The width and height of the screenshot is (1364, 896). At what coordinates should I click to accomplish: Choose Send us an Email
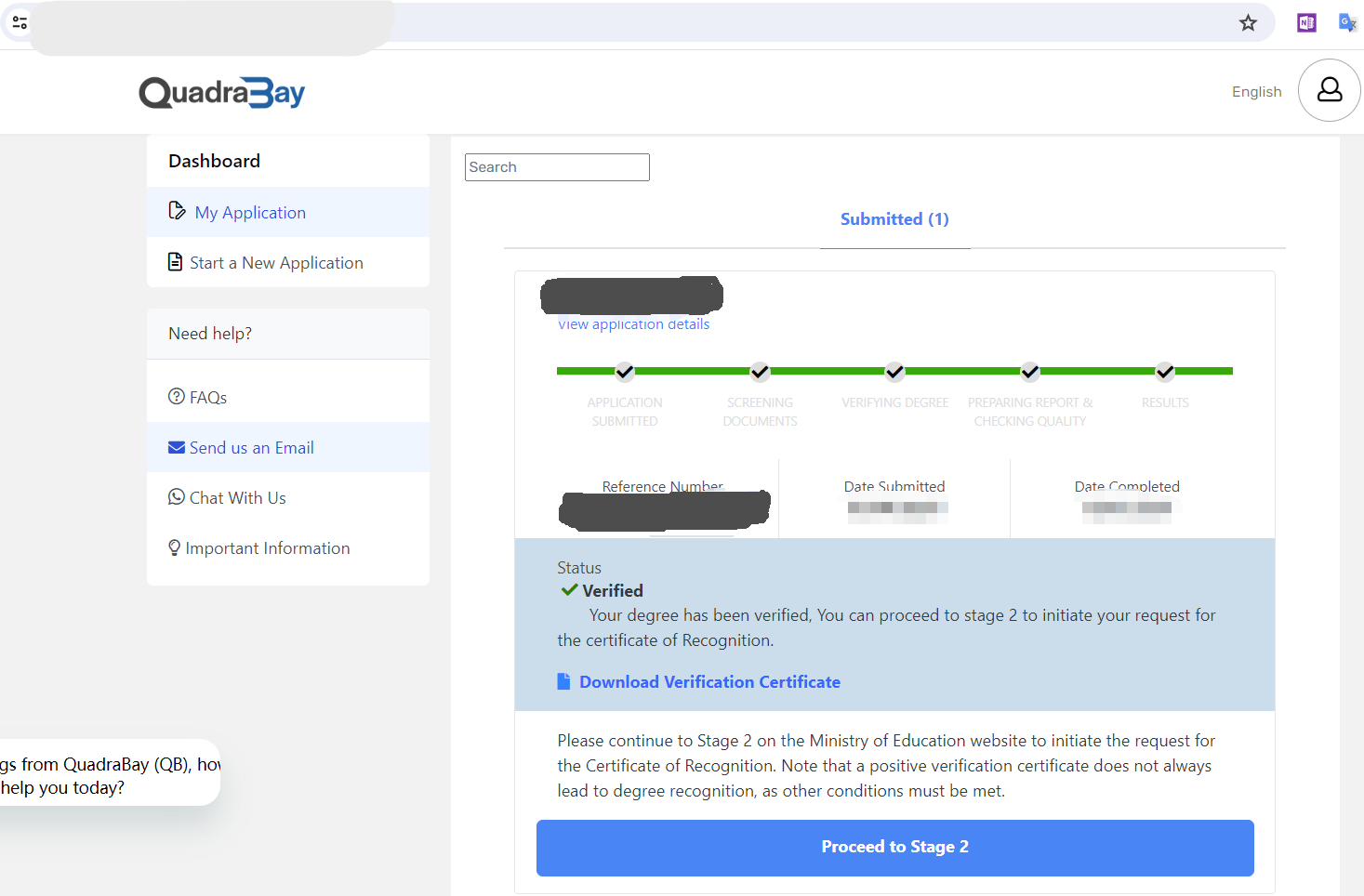click(x=288, y=447)
